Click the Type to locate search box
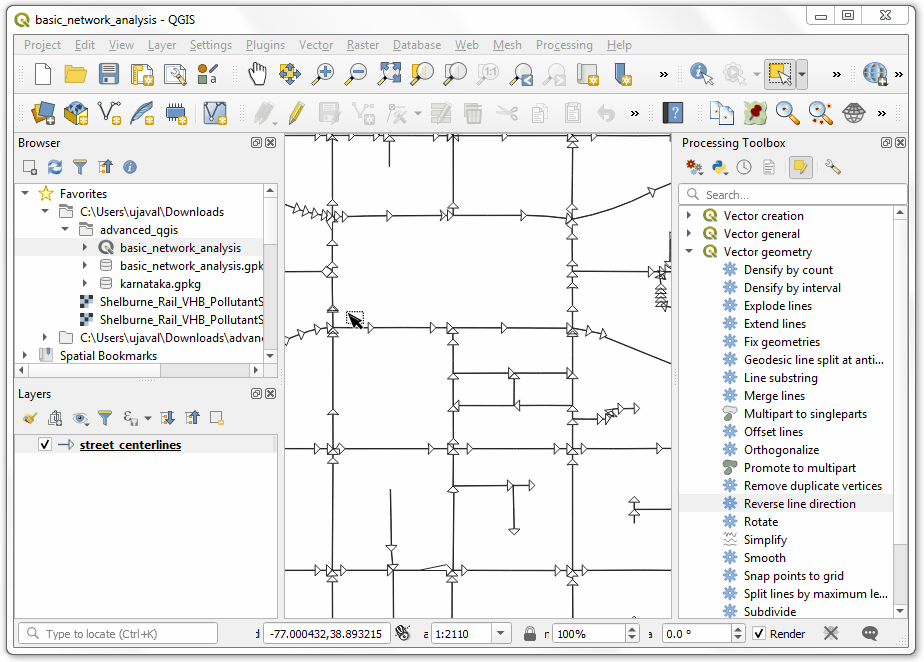Viewport: 924px width, 662px height. pos(118,634)
